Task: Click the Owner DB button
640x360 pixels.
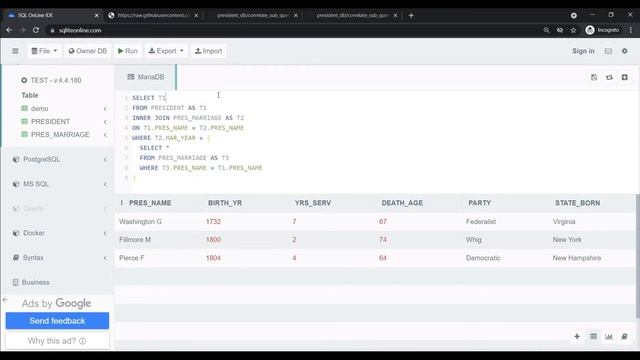Action: tap(87, 51)
